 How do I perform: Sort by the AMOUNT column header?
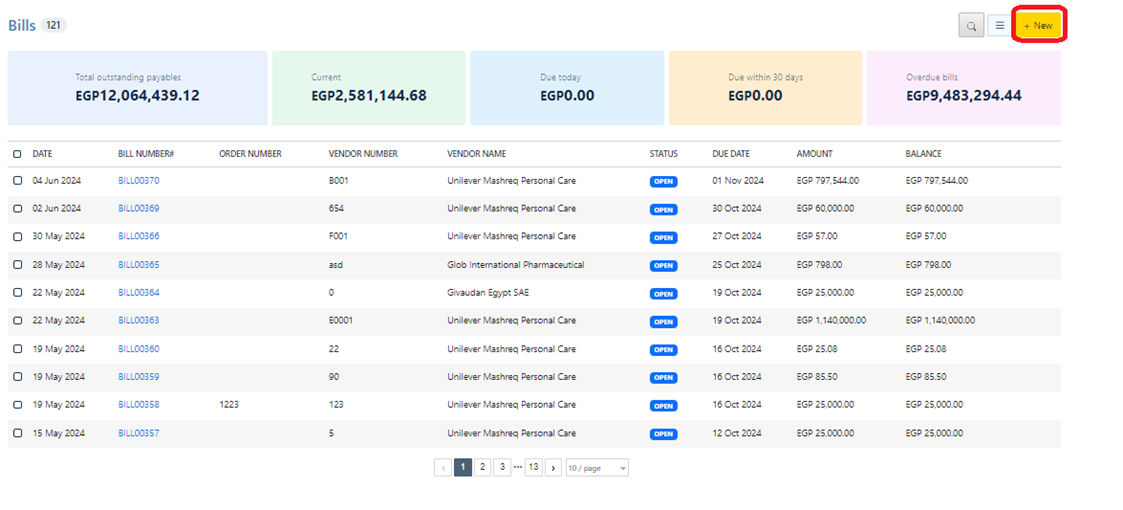[814, 154]
